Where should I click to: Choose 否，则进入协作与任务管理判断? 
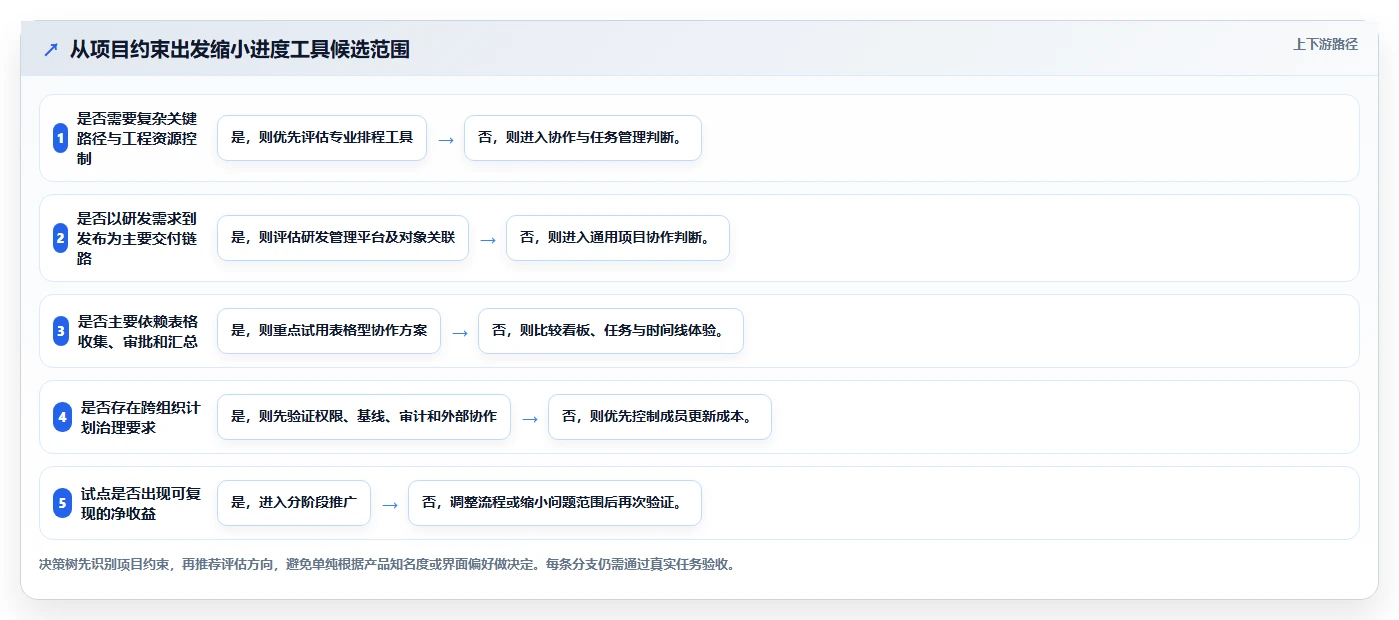[583, 138]
